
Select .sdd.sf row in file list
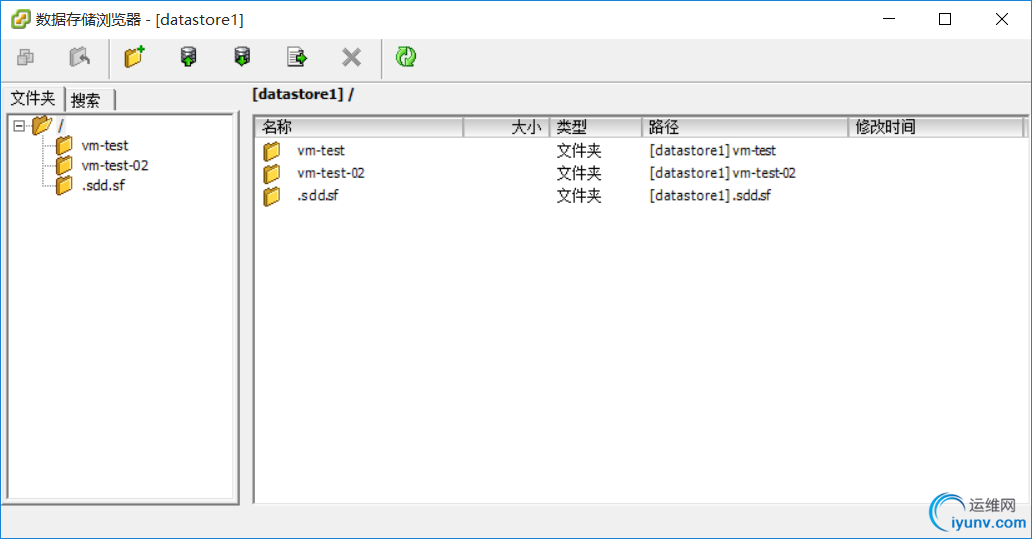[x=640, y=195]
